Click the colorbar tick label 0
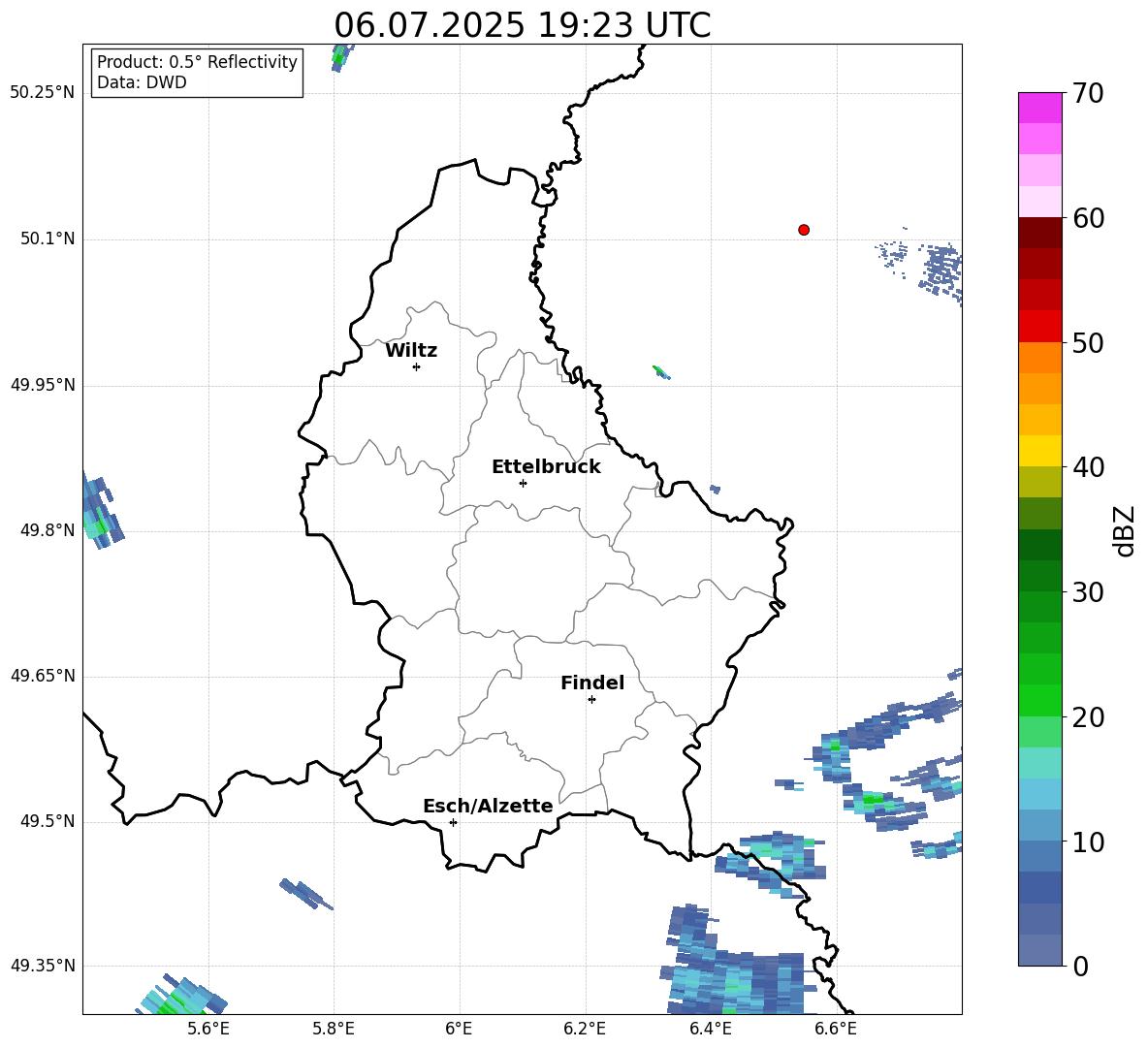The height and width of the screenshot is (1048, 1148). 1080,967
